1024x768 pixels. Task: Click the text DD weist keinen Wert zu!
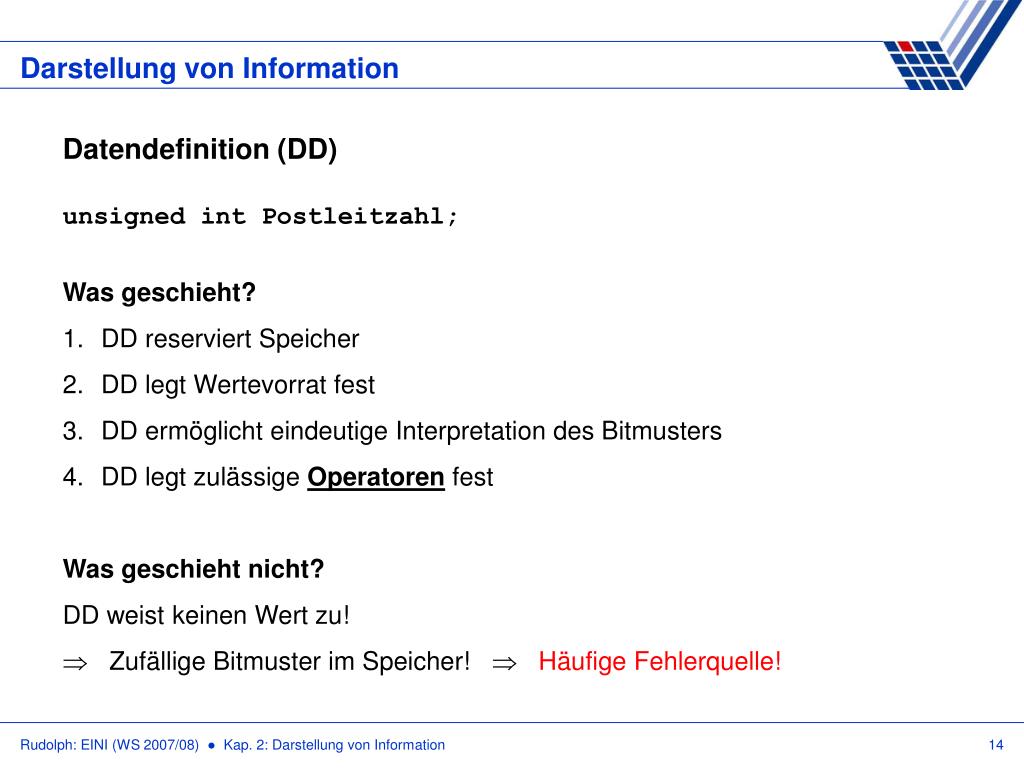[x=206, y=615]
